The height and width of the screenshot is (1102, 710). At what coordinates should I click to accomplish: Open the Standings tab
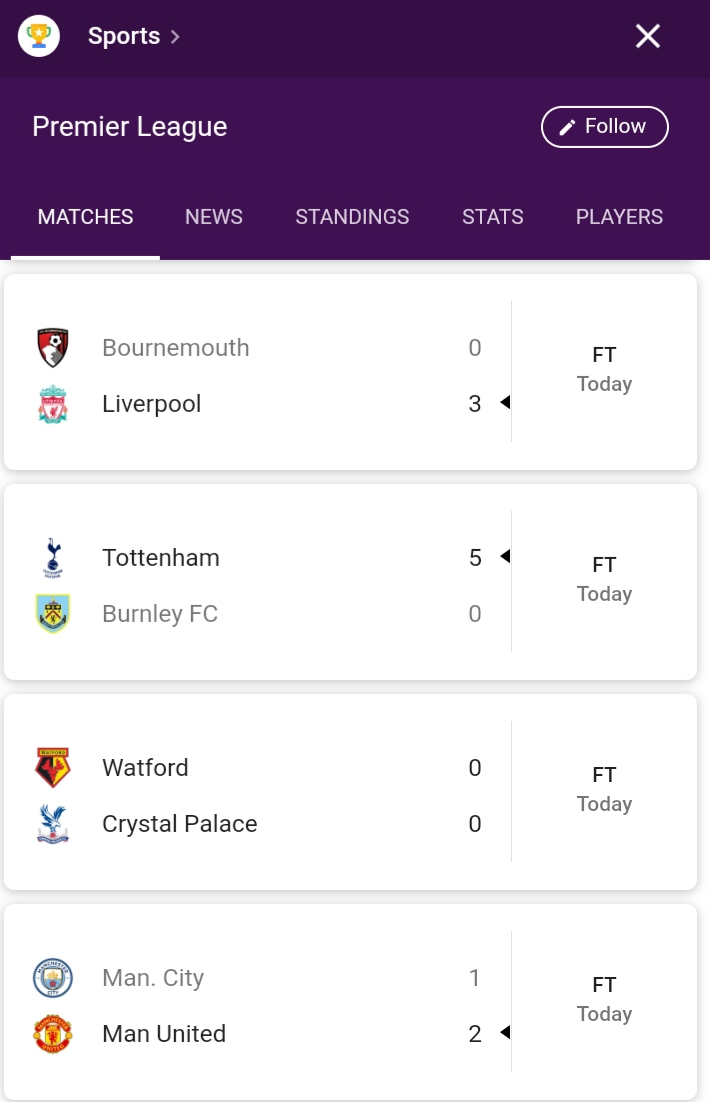click(352, 217)
